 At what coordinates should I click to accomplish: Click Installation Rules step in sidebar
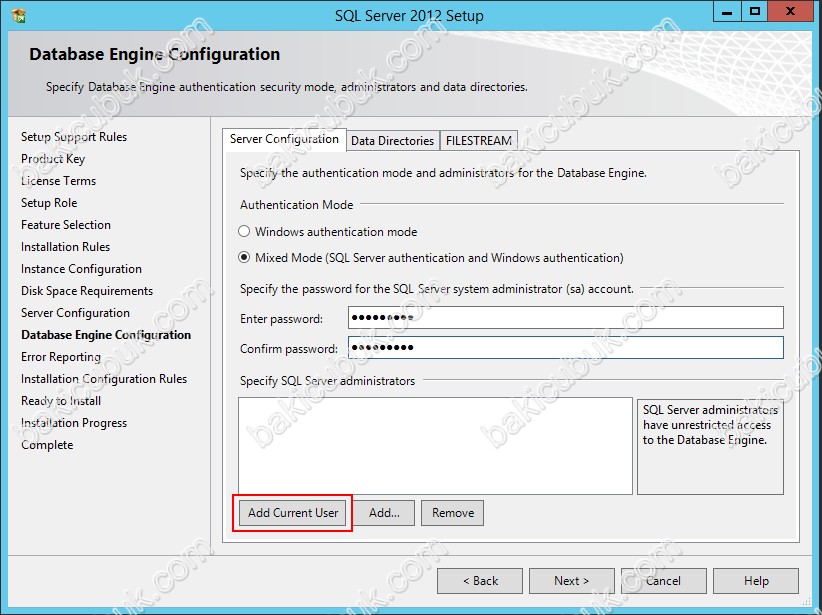[66, 247]
